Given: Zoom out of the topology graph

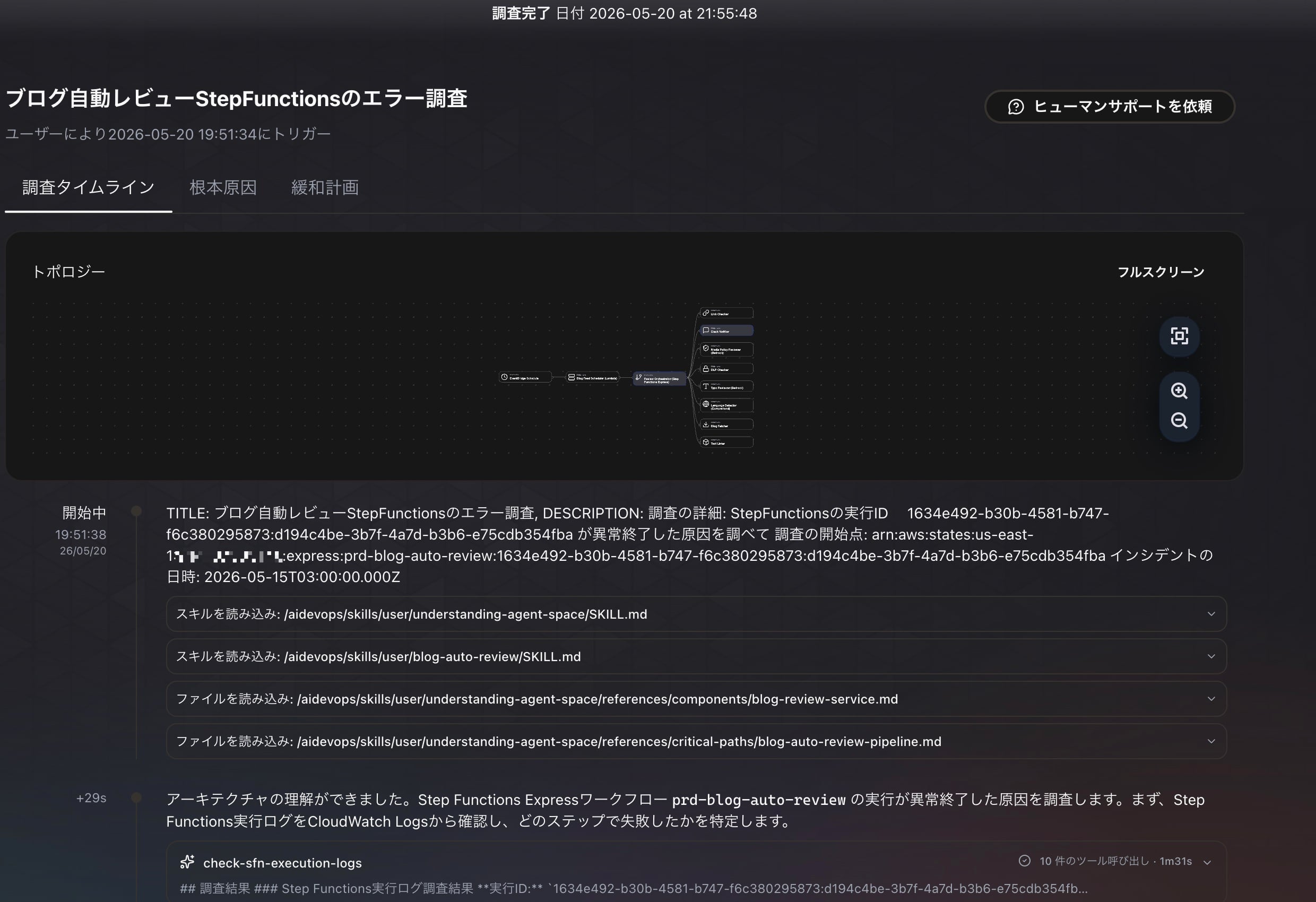Looking at the screenshot, I should 1179,421.
